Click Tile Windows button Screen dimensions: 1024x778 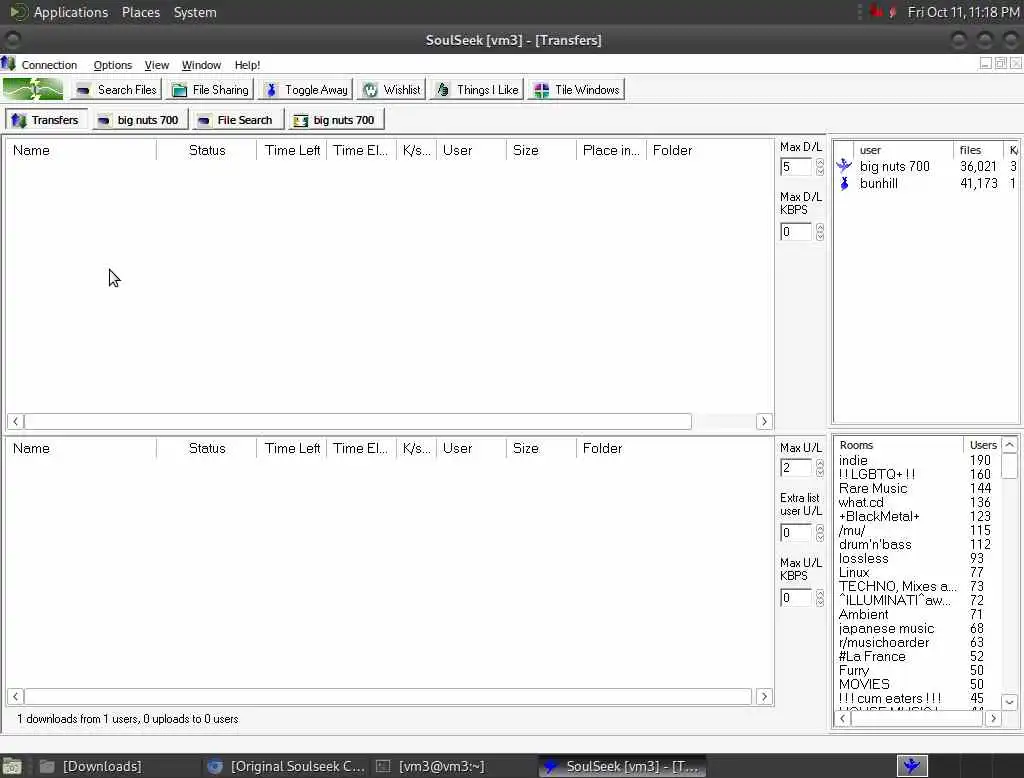[x=576, y=89]
